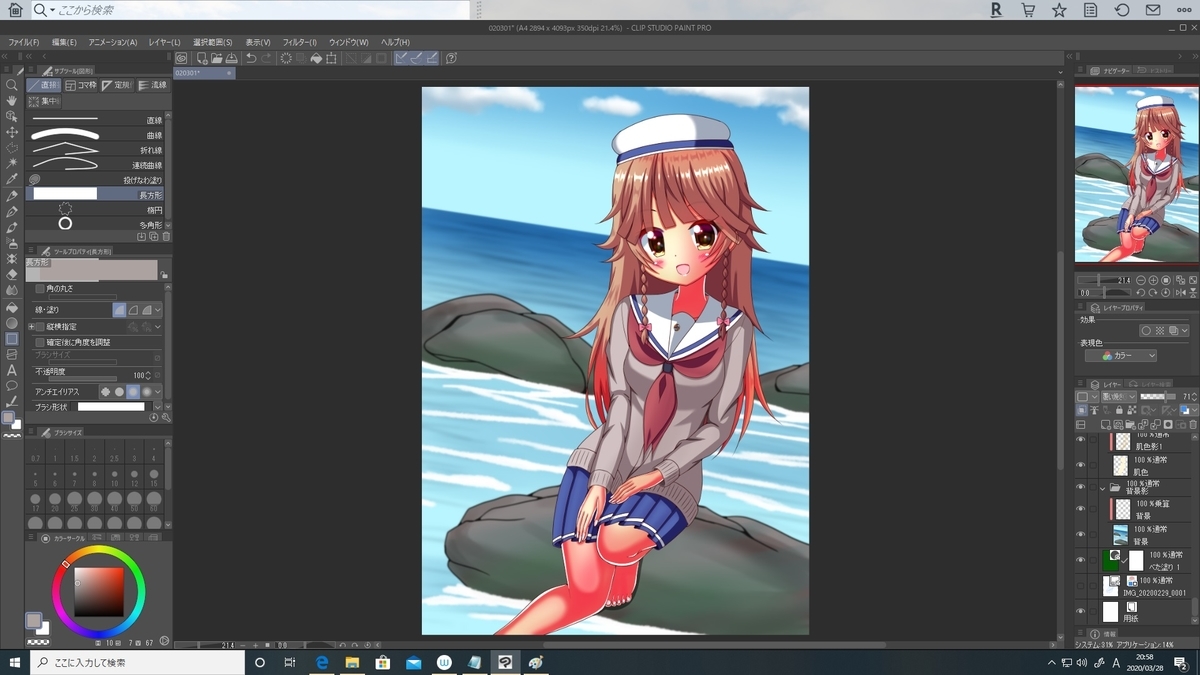This screenshot has height=675, width=1200.
Task: Open the 編集(E) menu
Action: (64, 42)
